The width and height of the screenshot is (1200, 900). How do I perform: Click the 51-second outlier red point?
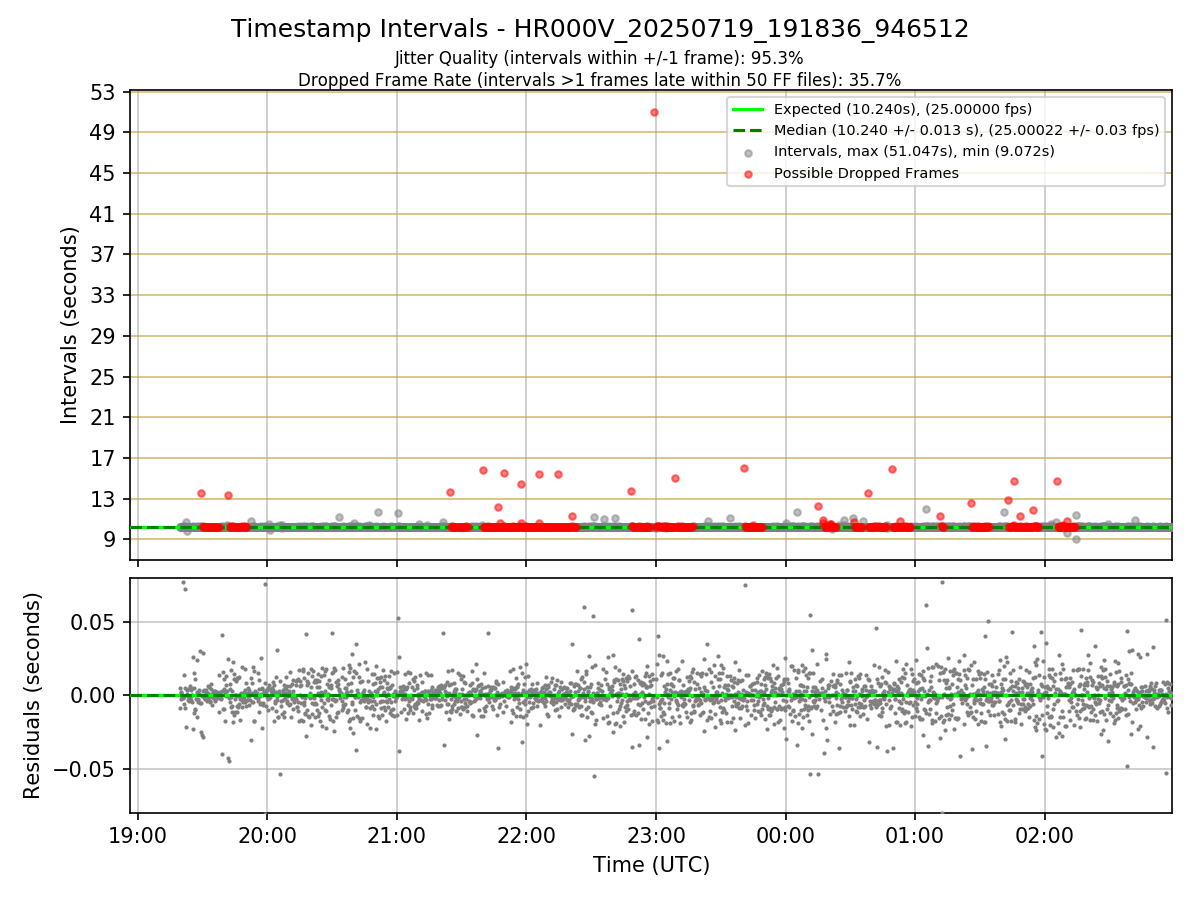654,112
